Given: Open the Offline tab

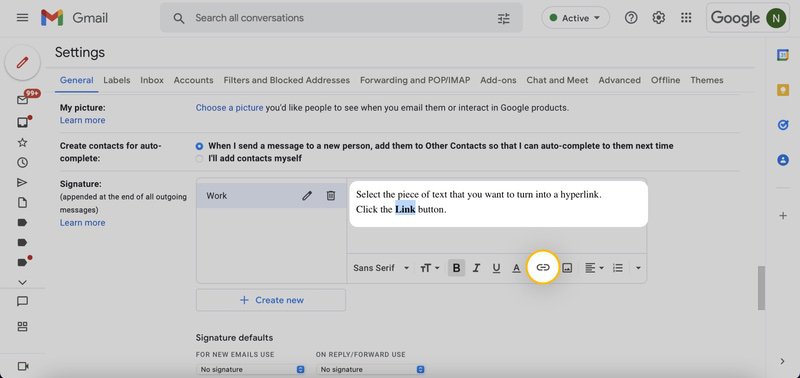Looking at the screenshot, I should point(665,80).
